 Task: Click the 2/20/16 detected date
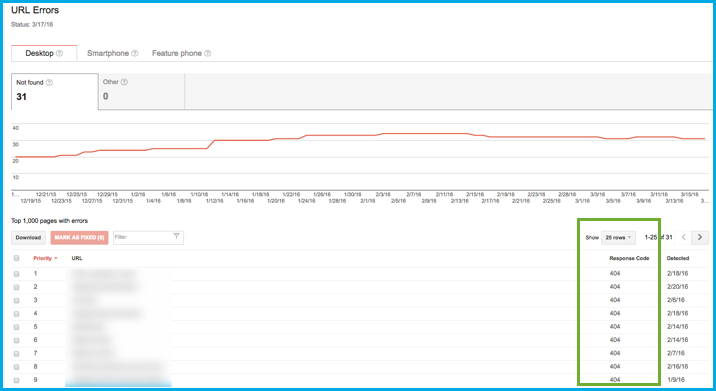click(x=677, y=287)
